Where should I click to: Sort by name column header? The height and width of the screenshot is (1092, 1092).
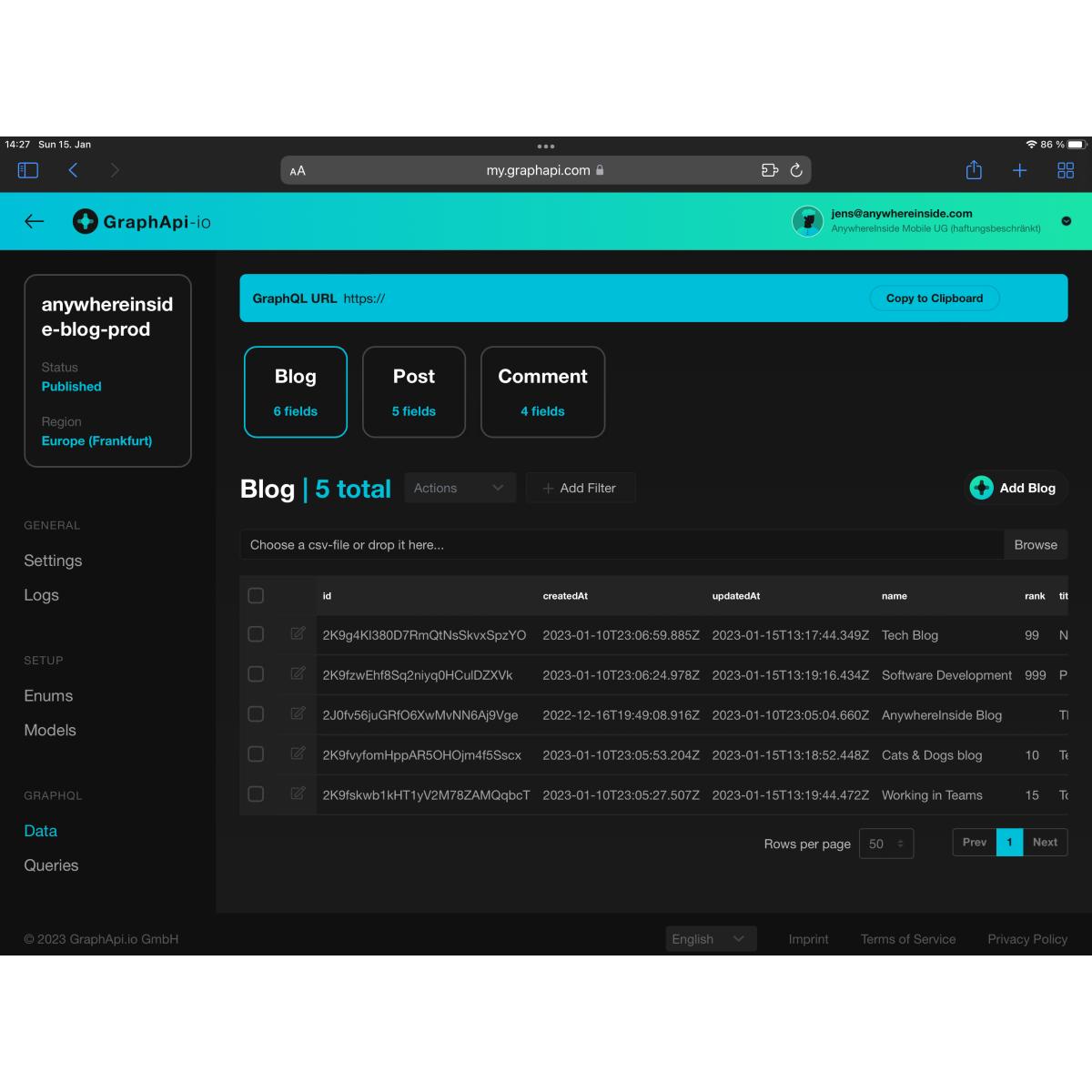[895, 596]
